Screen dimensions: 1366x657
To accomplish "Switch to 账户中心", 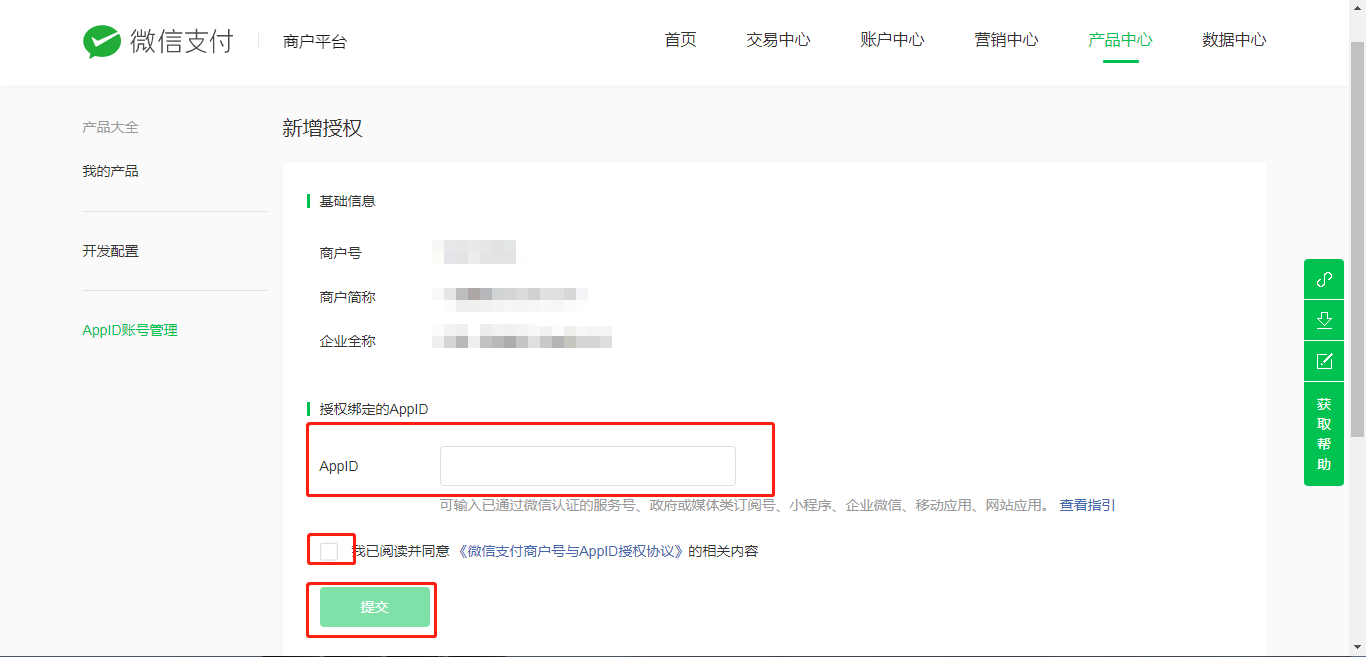I will [892, 40].
